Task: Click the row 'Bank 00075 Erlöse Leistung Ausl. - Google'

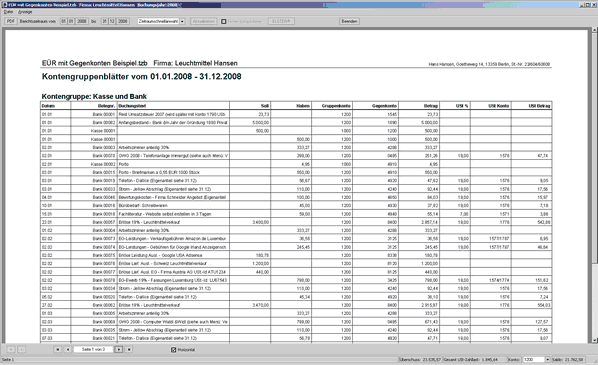Action: (296, 255)
